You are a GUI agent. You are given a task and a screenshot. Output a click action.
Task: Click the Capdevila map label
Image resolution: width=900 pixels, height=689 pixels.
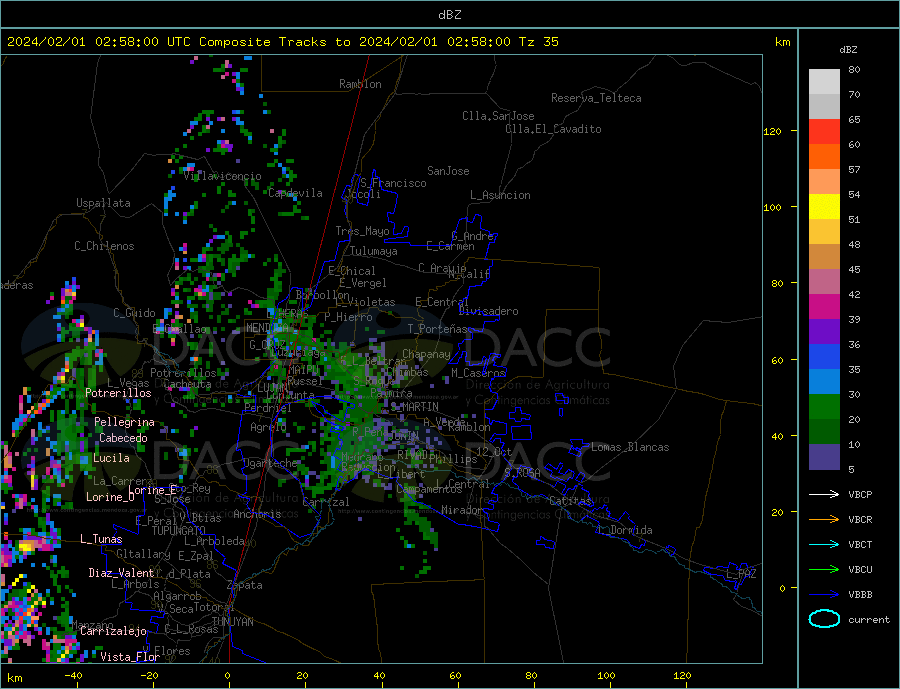click(295, 193)
